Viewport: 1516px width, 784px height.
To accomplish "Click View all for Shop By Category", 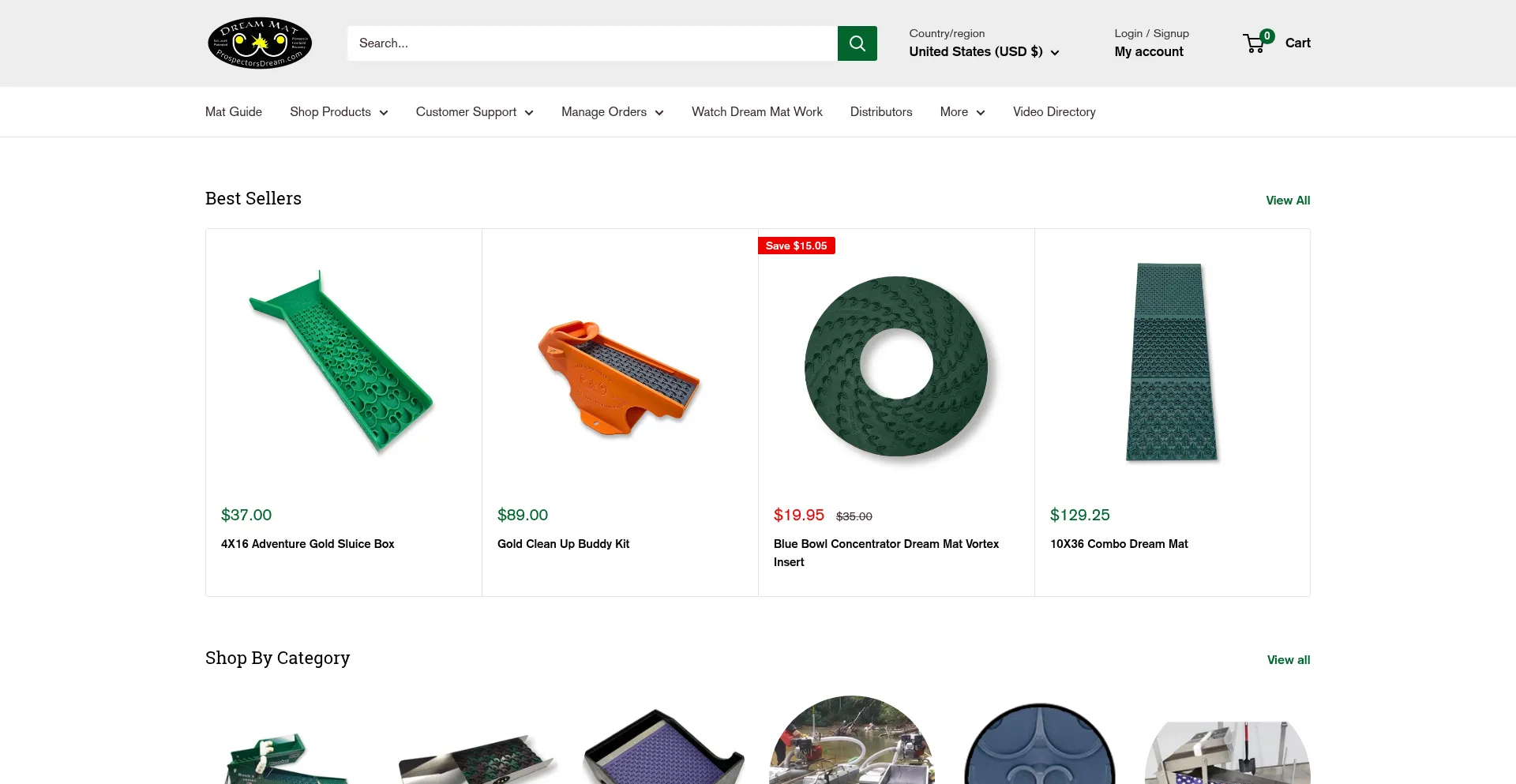I will (1289, 660).
